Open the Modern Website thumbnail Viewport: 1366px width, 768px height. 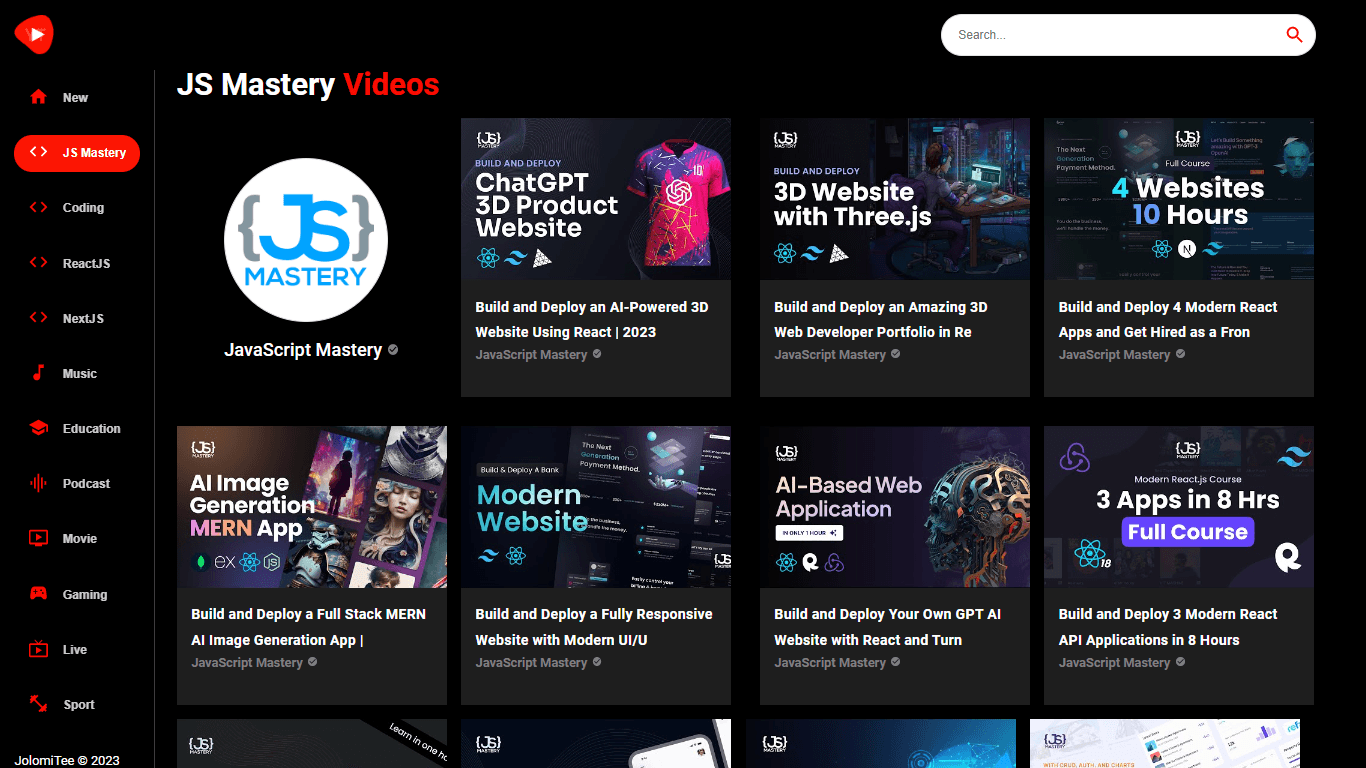point(596,507)
